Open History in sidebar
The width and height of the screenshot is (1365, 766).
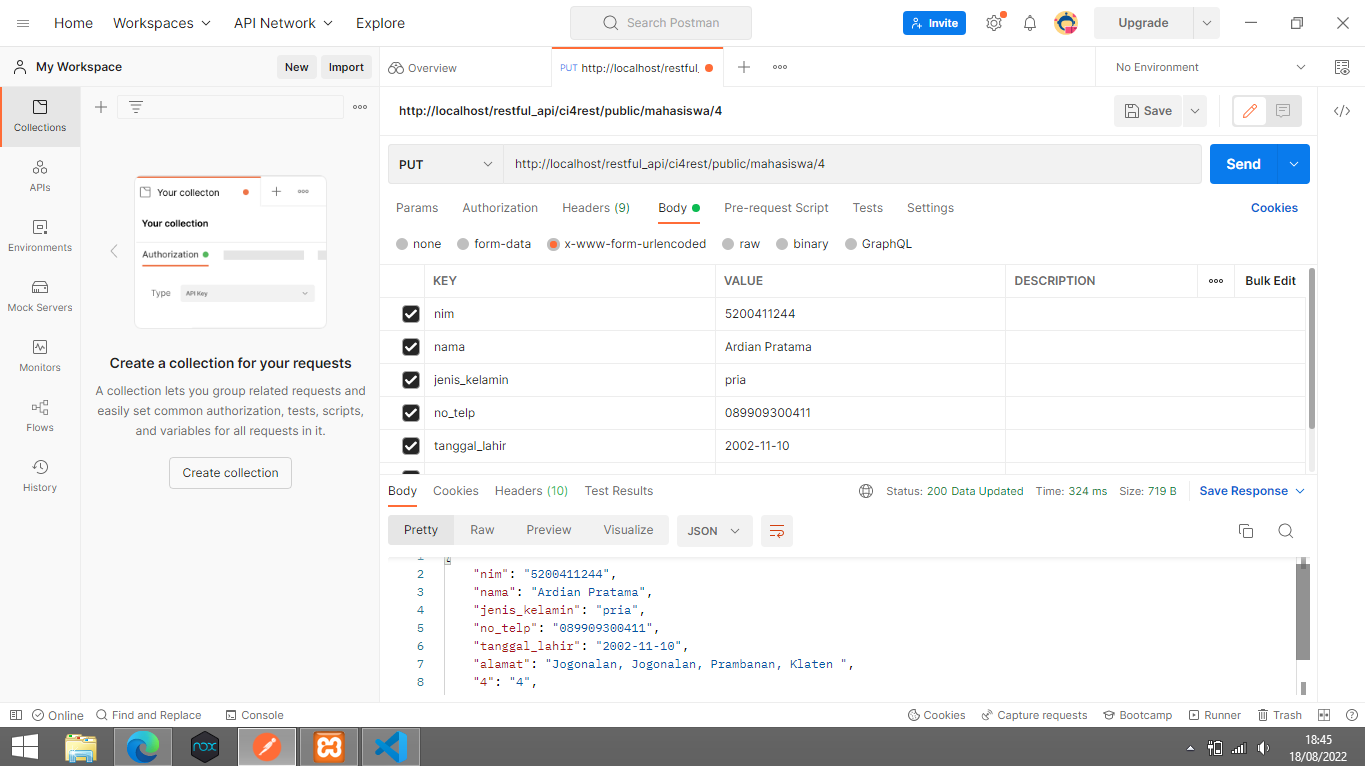click(40, 477)
